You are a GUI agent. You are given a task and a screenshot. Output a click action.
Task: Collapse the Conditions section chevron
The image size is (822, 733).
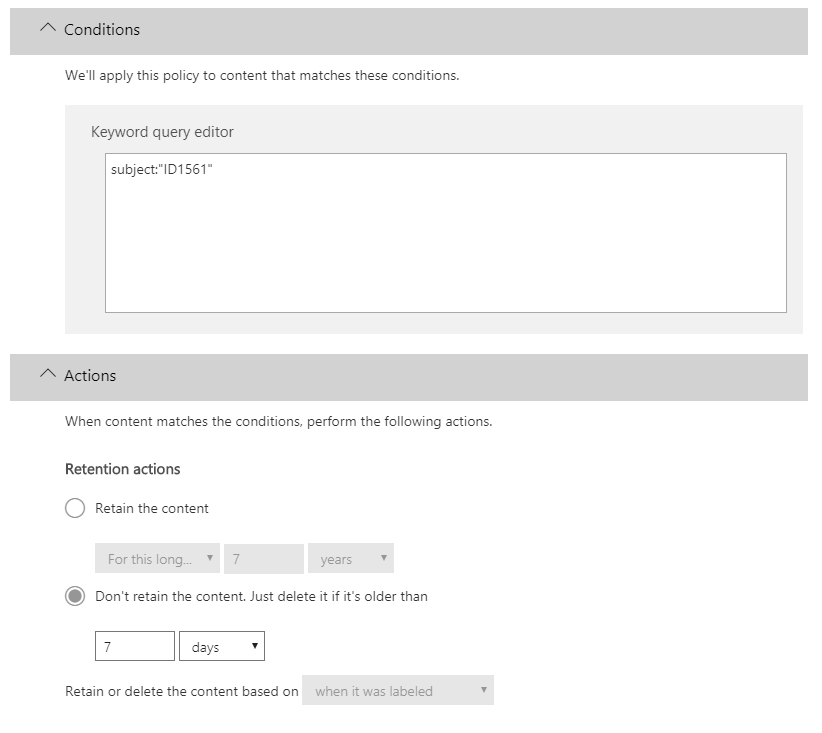[x=48, y=28]
